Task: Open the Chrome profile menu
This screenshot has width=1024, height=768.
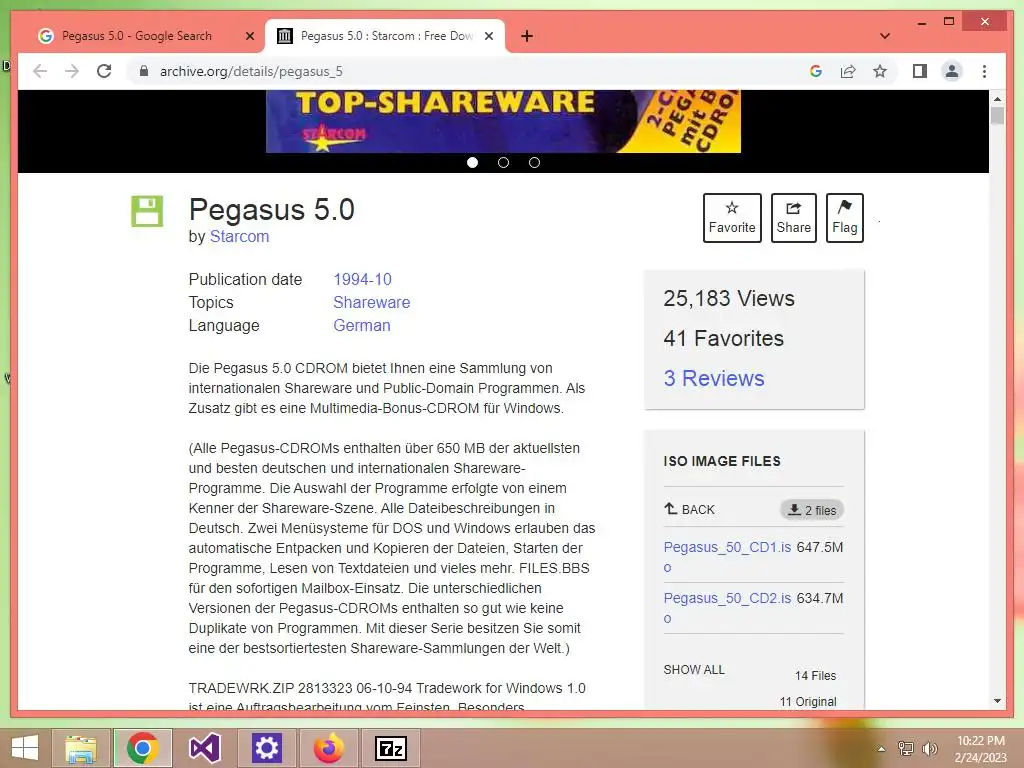Action: [x=952, y=71]
